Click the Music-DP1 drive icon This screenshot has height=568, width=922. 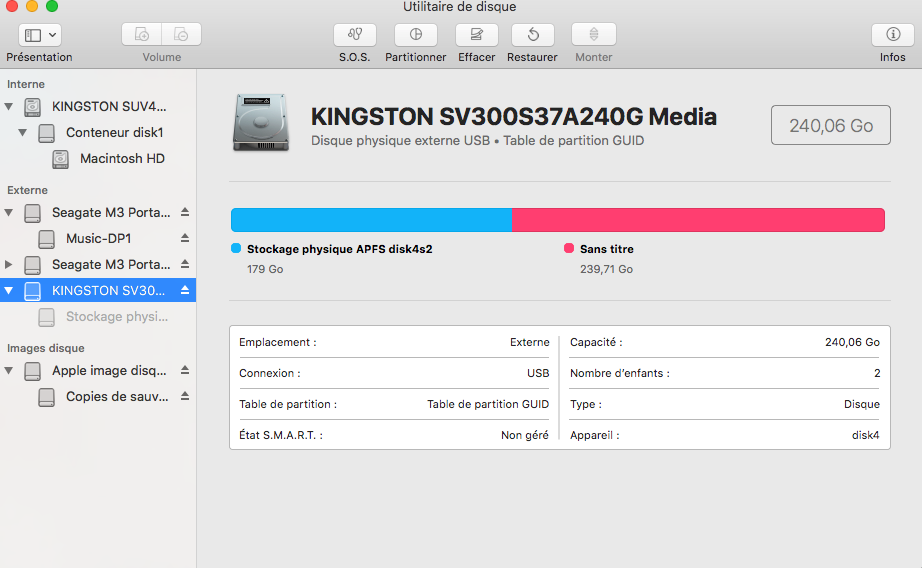coord(46,239)
